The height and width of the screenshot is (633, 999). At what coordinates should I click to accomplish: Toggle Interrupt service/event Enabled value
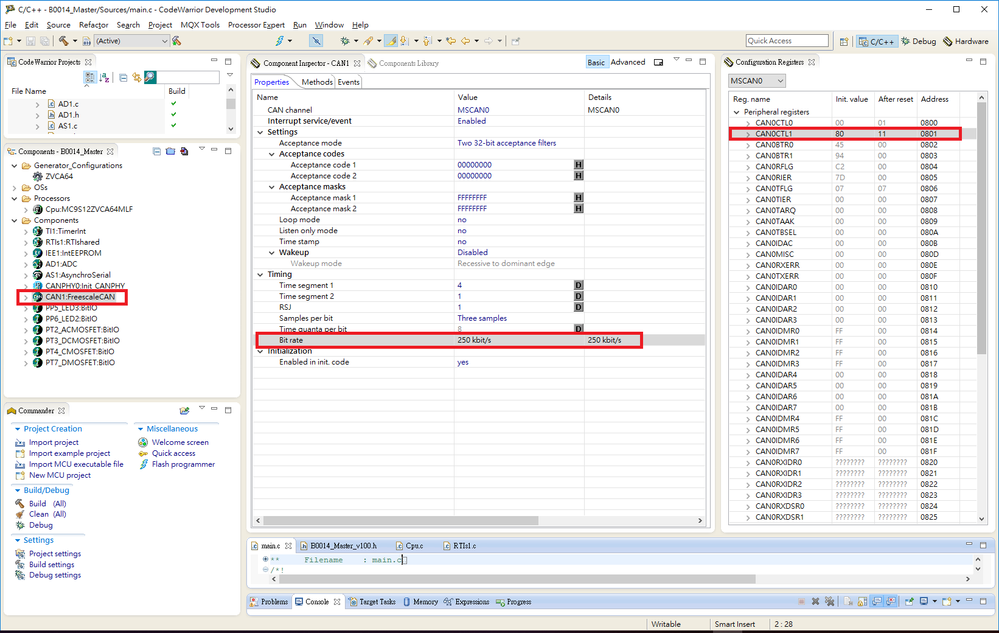471,121
